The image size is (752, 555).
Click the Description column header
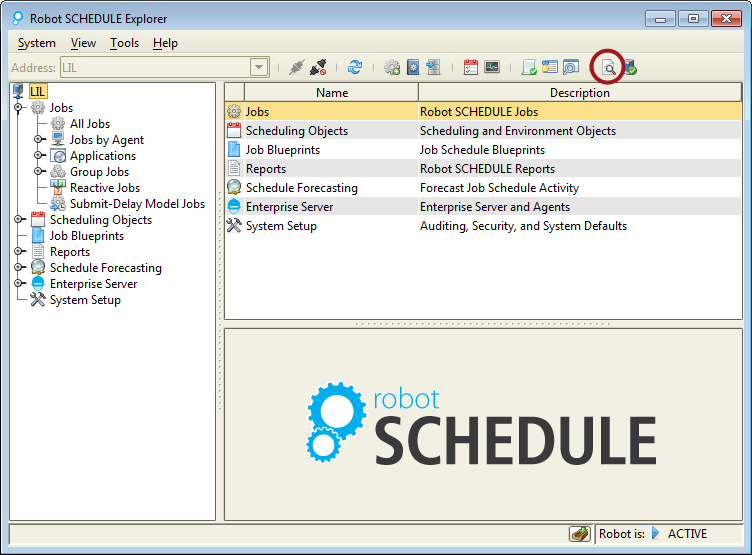click(x=579, y=93)
